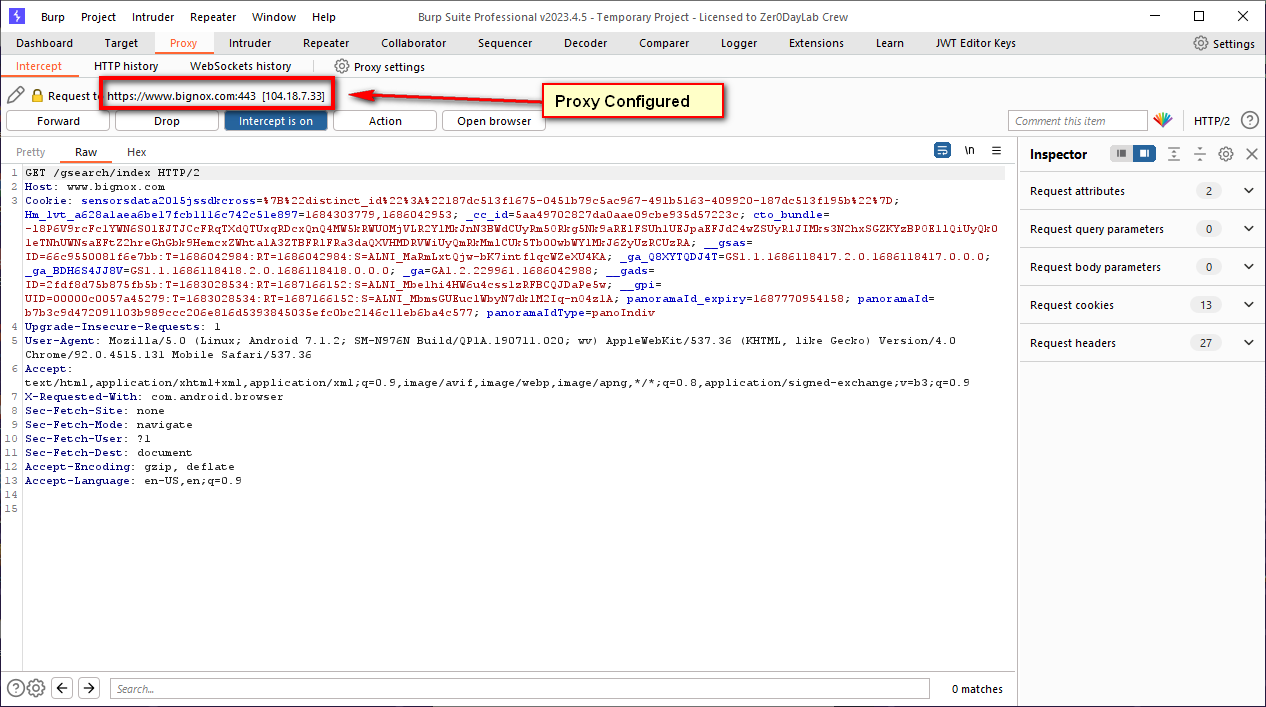
Task: Open the HTTP history sub-tab
Action: tap(126, 66)
